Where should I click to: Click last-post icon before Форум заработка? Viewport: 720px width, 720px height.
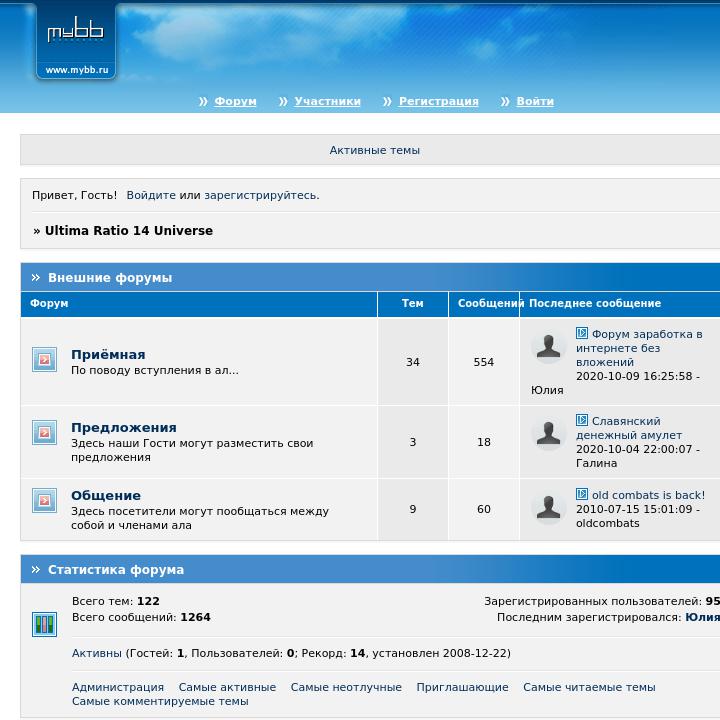(582, 333)
